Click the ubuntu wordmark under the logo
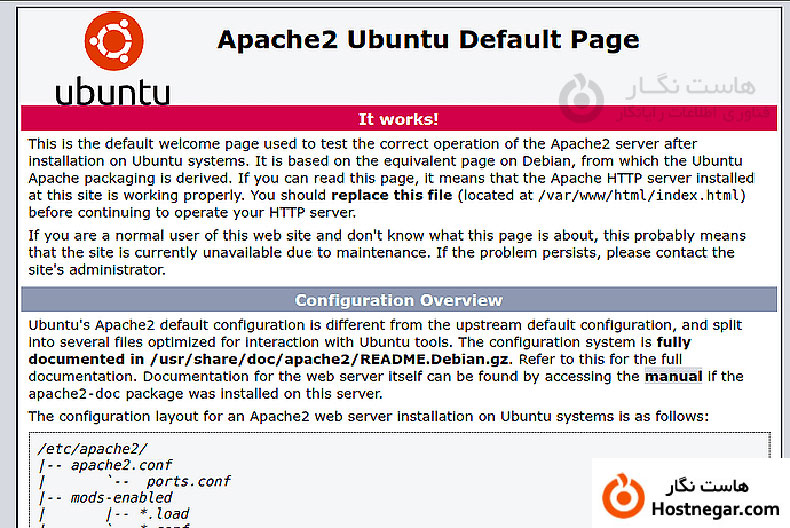The width and height of the screenshot is (790, 528). point(112,91)
